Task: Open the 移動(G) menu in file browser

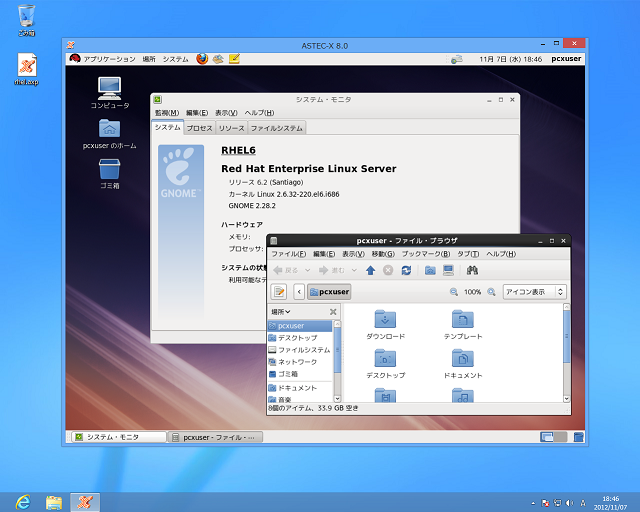Action: [383, 254]
